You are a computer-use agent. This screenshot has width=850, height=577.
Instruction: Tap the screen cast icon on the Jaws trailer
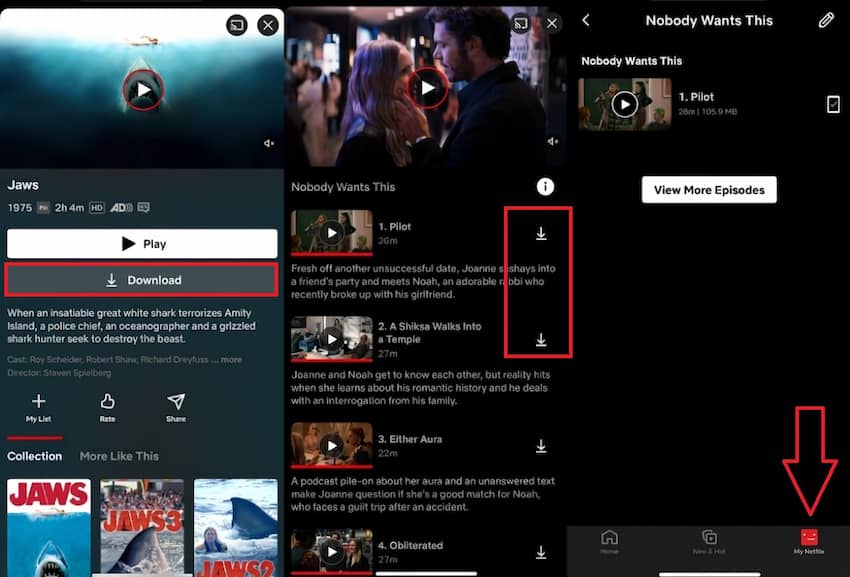pyautogui.click(x=238, y=25)
